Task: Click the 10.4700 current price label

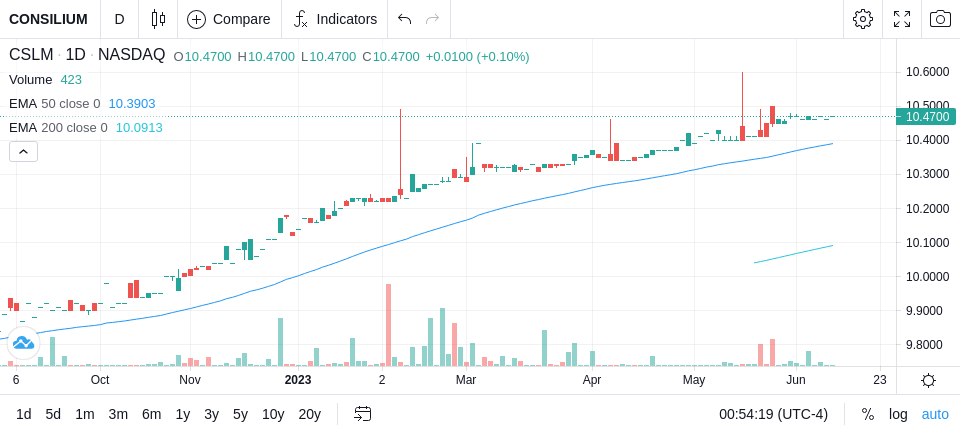Action: coord(926,116)
